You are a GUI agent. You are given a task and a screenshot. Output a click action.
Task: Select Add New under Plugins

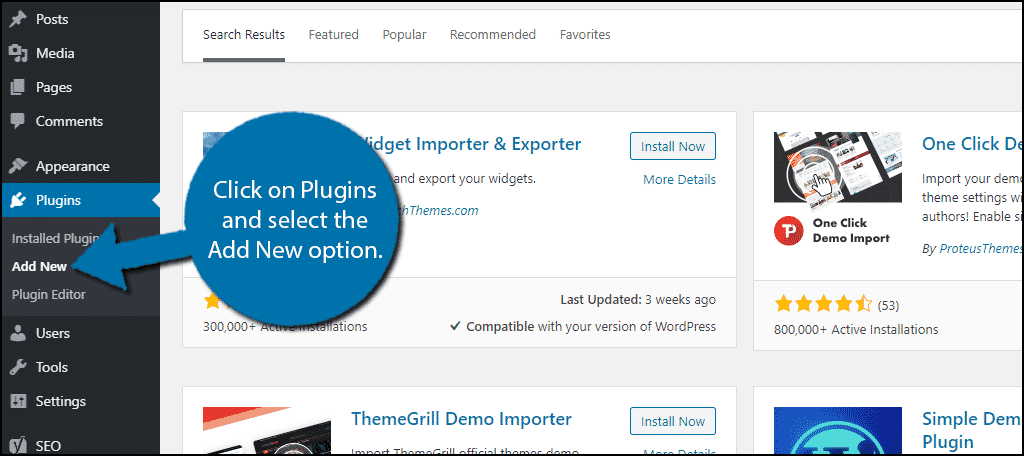click(x=39, y=267)
